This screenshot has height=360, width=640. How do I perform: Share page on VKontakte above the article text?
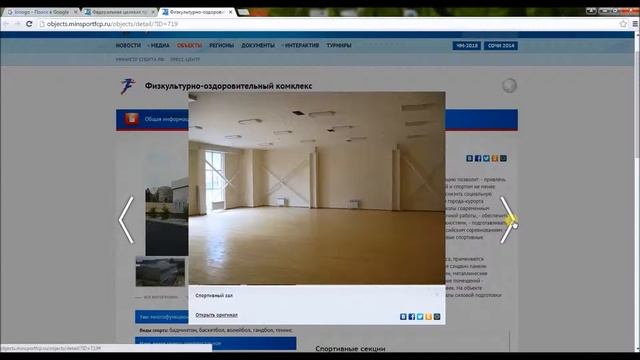tap(469, 158)
